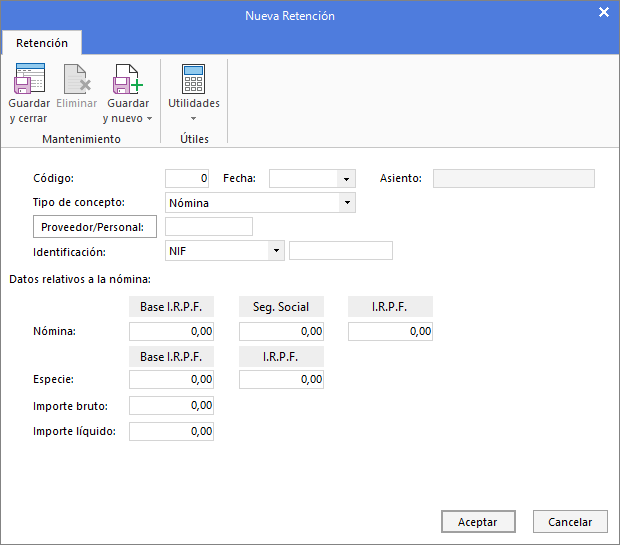The image size is (620, 545).
Task: Focus the identification number field
Action: pos(341,251)
